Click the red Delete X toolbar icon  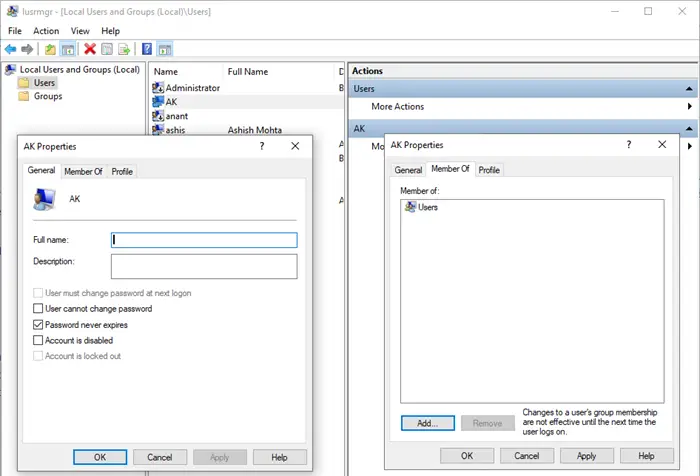[x=90, y=49]
